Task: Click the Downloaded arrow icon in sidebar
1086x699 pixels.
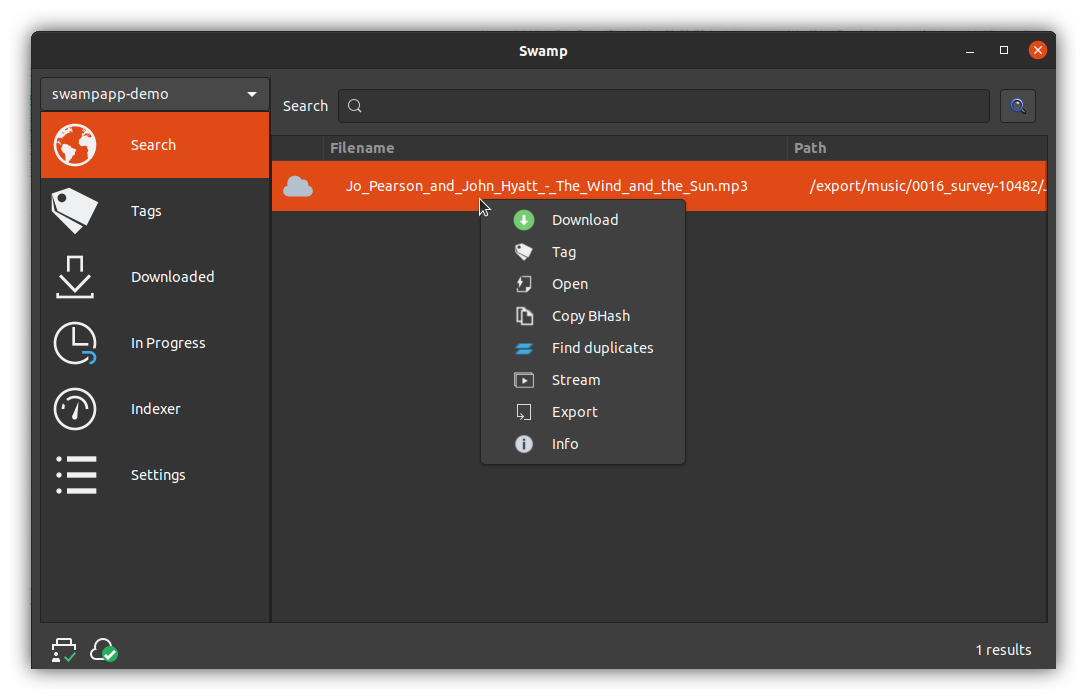Action: pyautogui.click(x=75, y=277)
